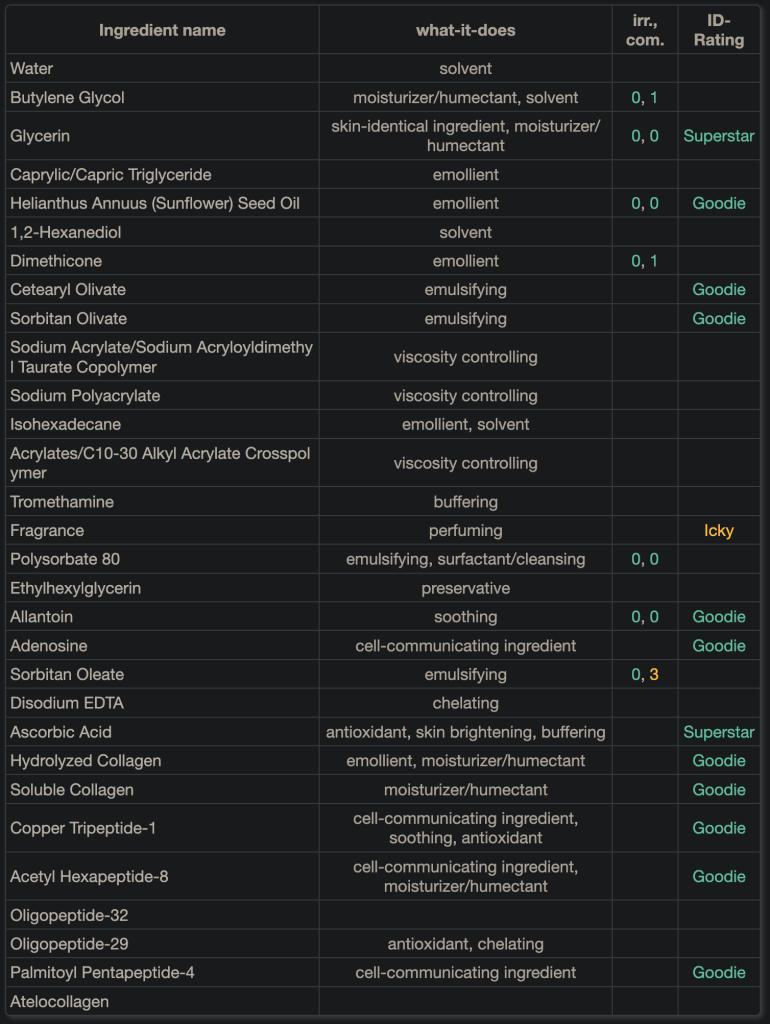Click the 'Ingredient name' column header

point(162,30)
